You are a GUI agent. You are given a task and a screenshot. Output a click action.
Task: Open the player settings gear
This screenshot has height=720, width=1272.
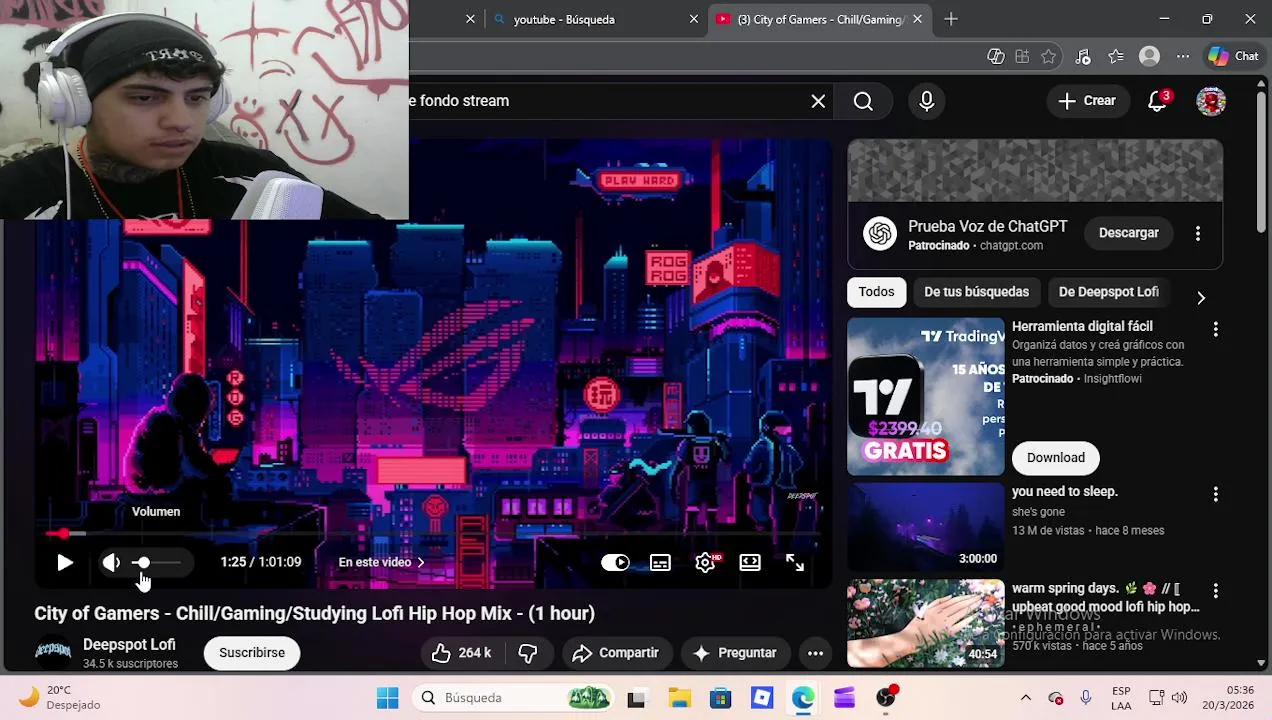click(x=705, y=563)
